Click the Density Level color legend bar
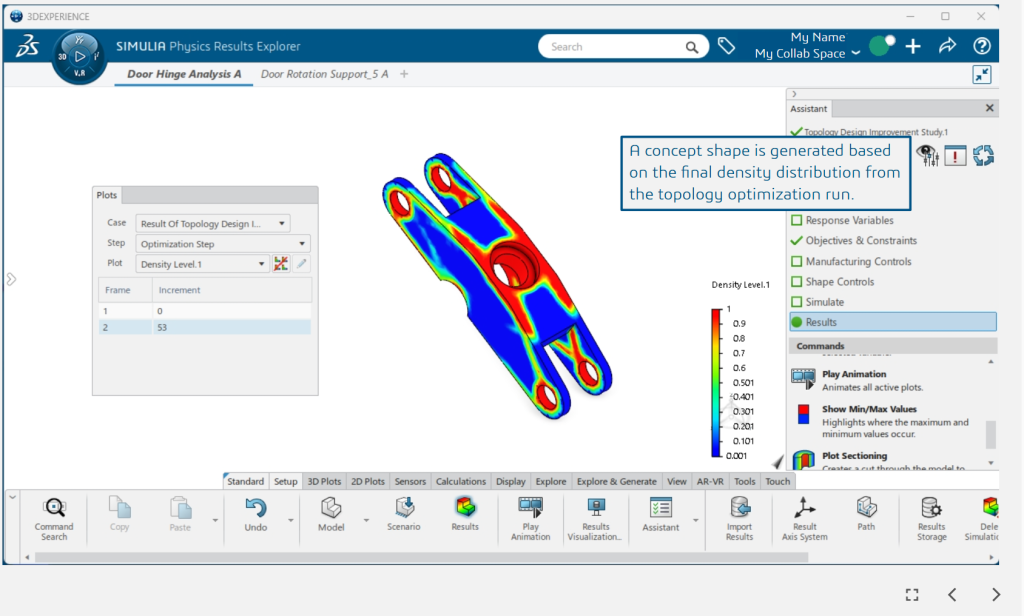1024x616 pixels. (x=716, y=383)
